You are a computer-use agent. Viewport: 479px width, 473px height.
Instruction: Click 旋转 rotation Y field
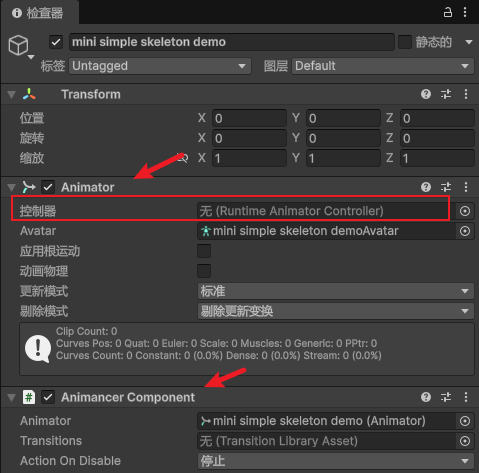click(343, 138)
